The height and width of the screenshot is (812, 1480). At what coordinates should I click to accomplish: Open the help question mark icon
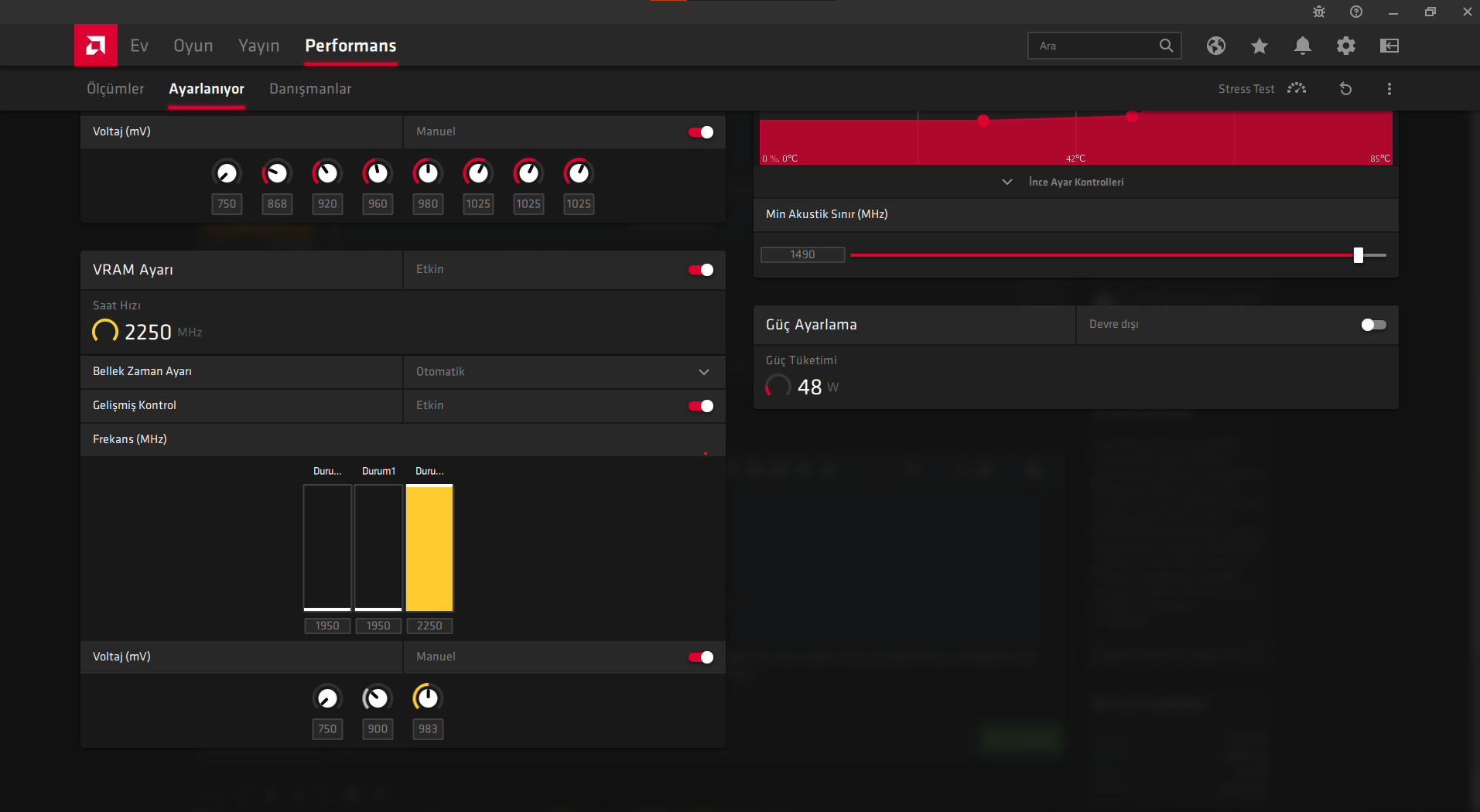pyautogui.click(x=1356, y=12)
